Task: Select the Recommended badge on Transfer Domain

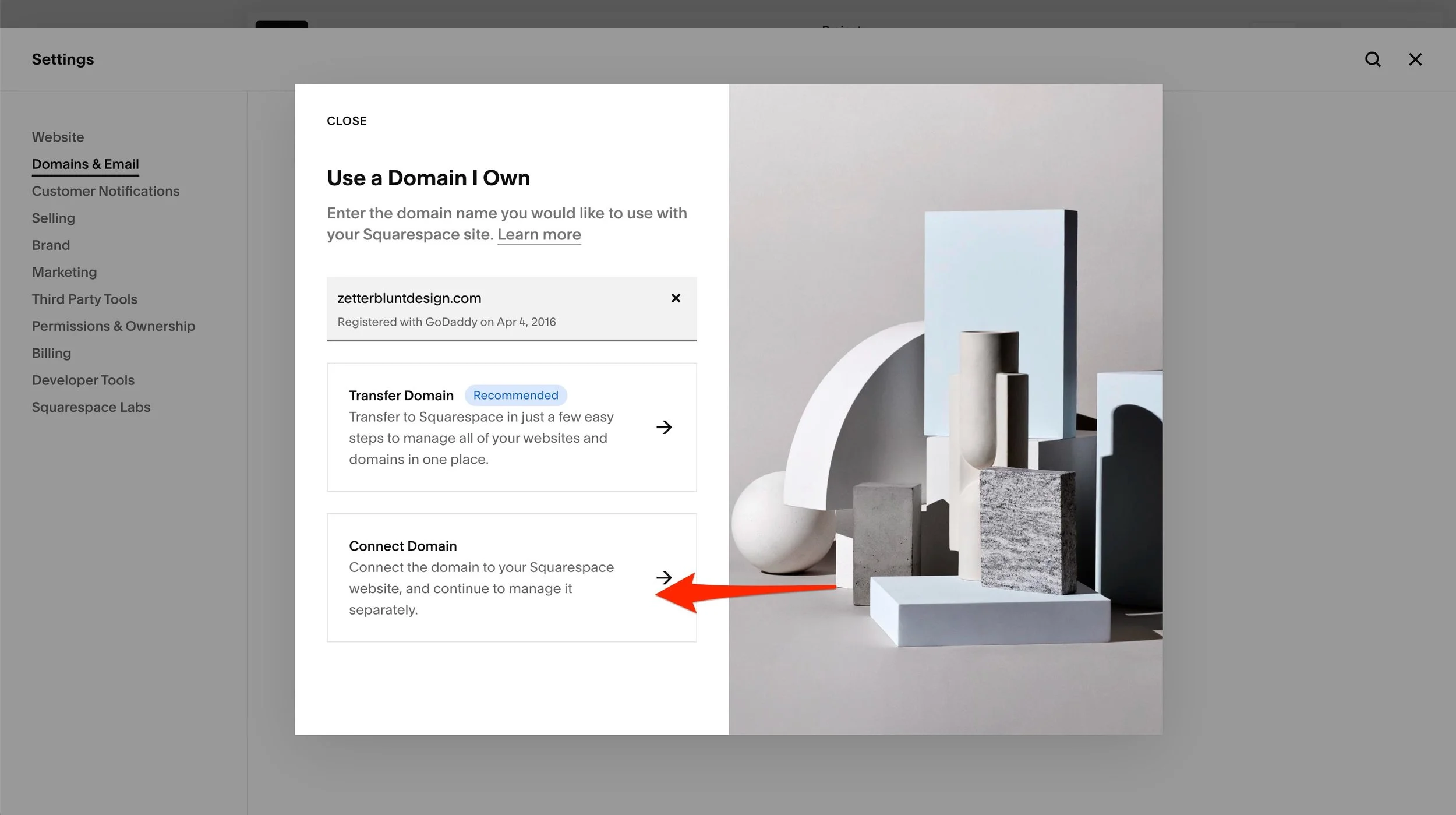Action: coord(515,396)
